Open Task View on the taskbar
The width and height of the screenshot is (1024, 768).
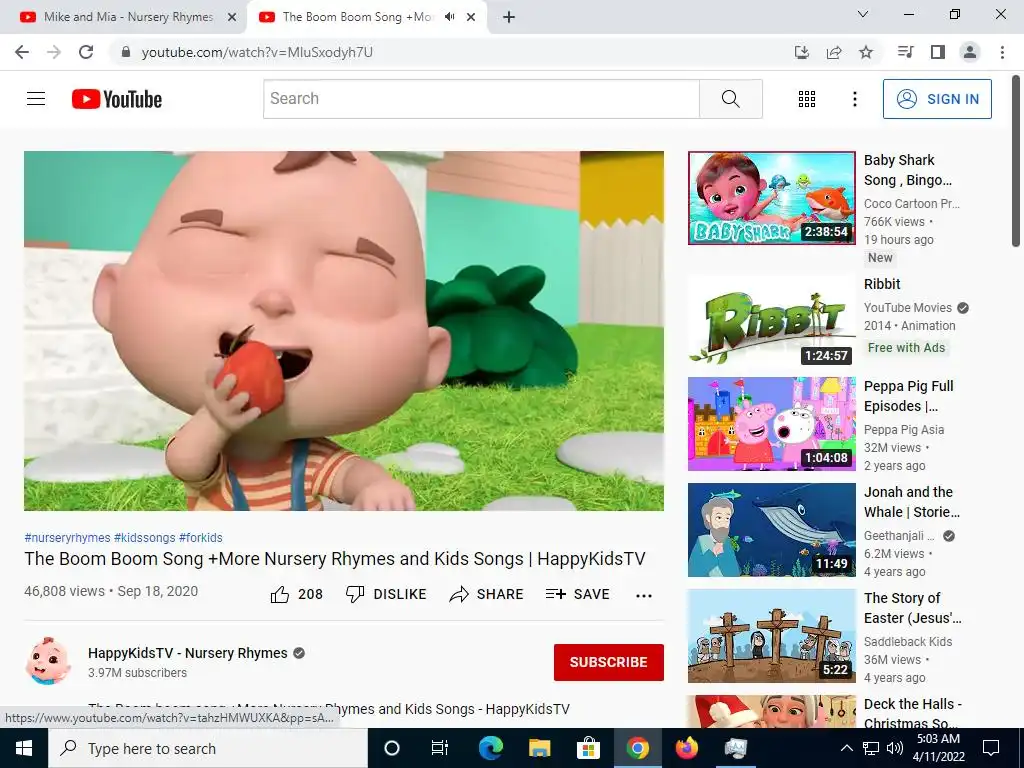click(x=440, y=748)
